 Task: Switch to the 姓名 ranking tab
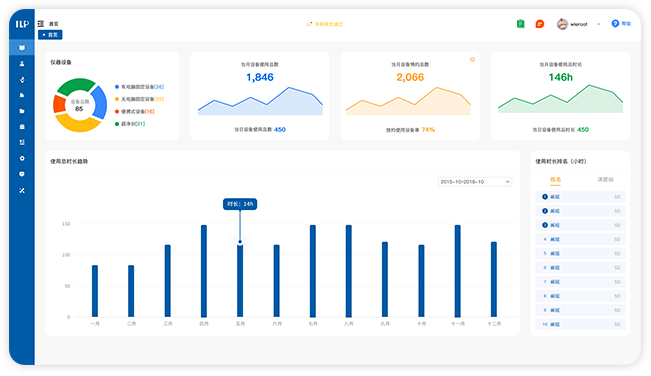pos(556,179)
